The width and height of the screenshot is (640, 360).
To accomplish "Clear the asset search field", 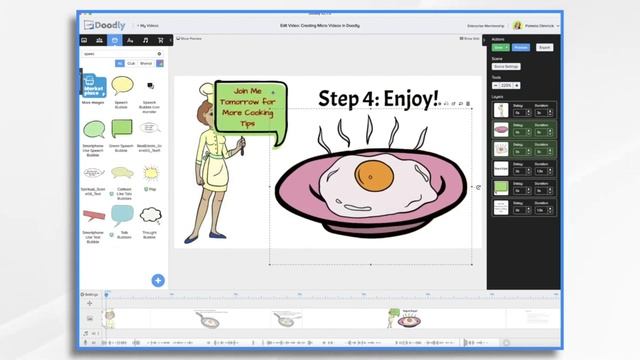I will click(159, 54).
